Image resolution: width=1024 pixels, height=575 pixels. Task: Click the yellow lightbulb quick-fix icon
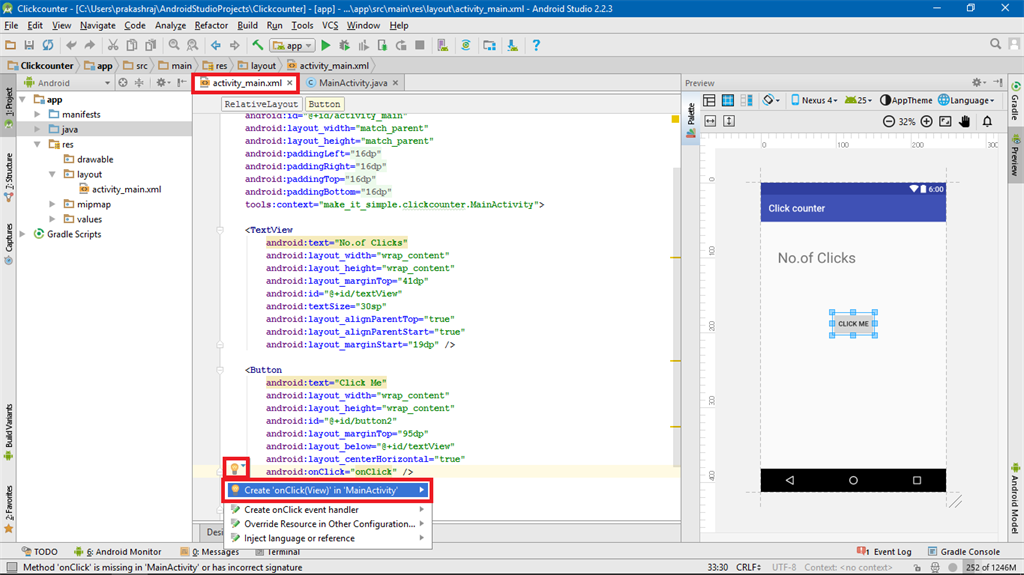tap(235, 468)
